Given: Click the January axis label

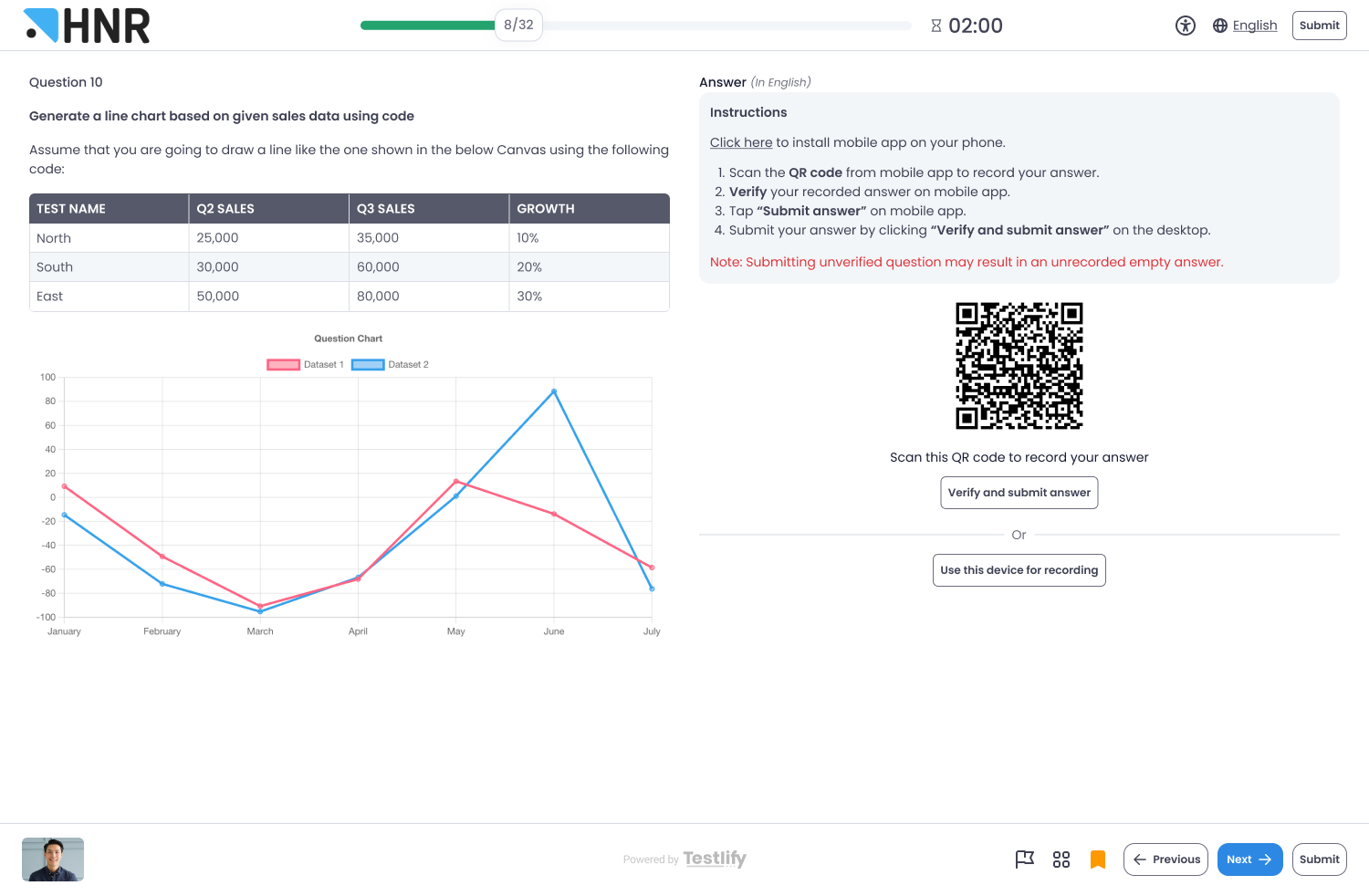Looking at the screenshot, I should [64, 631].
